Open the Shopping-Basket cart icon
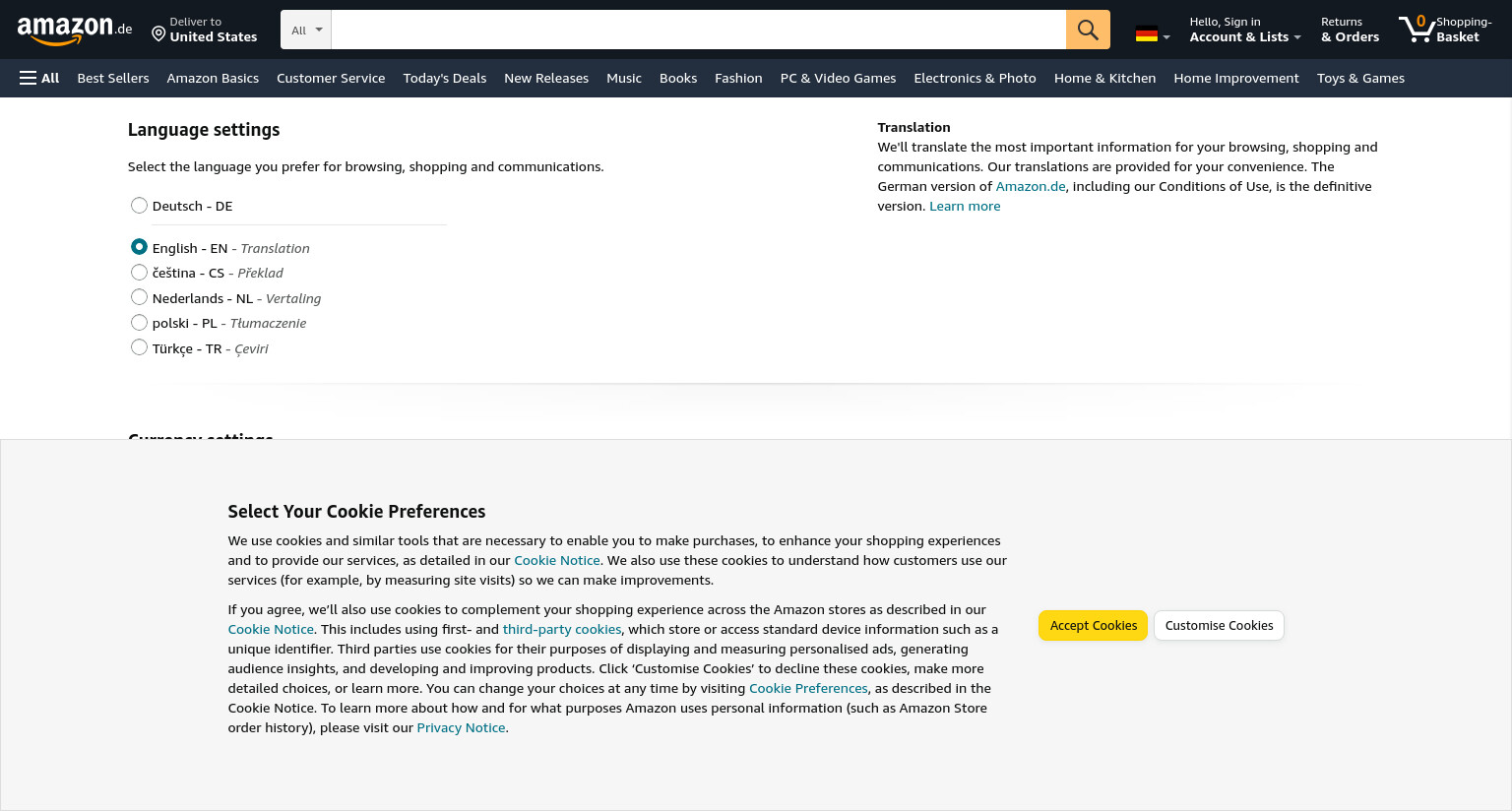 pyautogui.click(x=1445, y=30)
